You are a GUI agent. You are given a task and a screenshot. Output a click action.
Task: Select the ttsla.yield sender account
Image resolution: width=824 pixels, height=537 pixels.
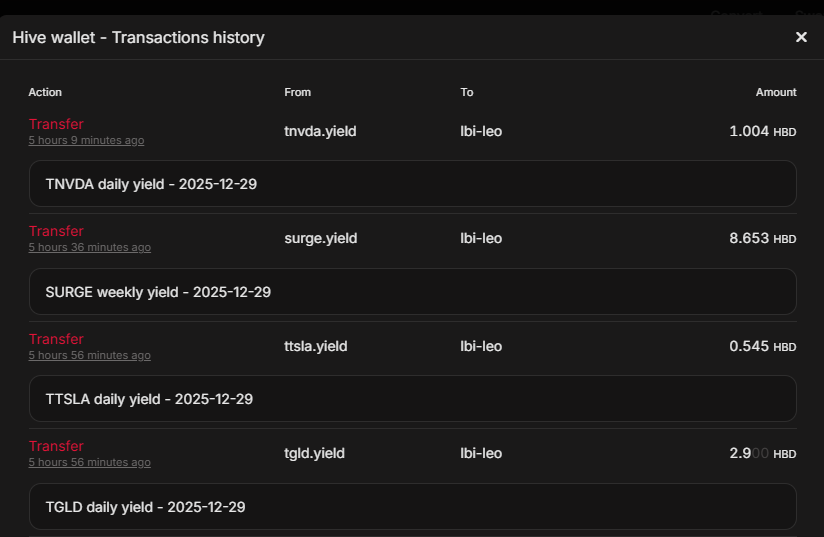click(316, 346)
